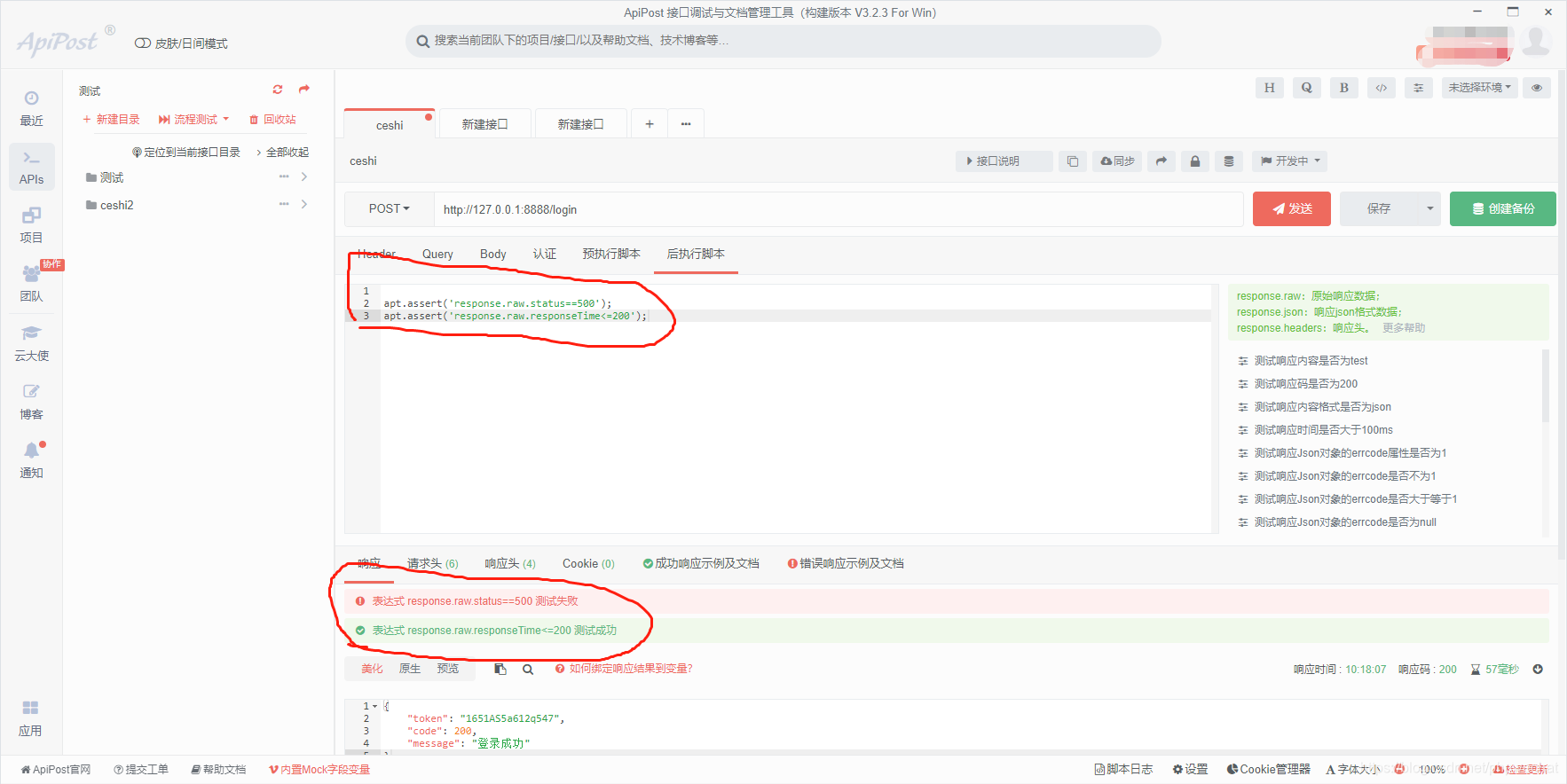Collapse all with 全部收起

coord(282,153)
